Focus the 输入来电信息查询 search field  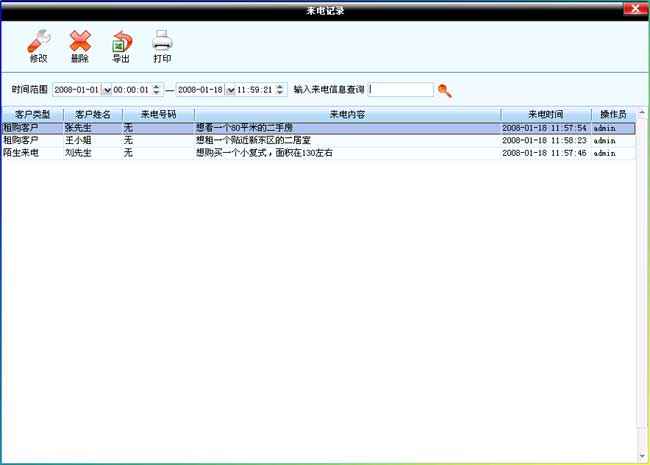tap(400, 90)
